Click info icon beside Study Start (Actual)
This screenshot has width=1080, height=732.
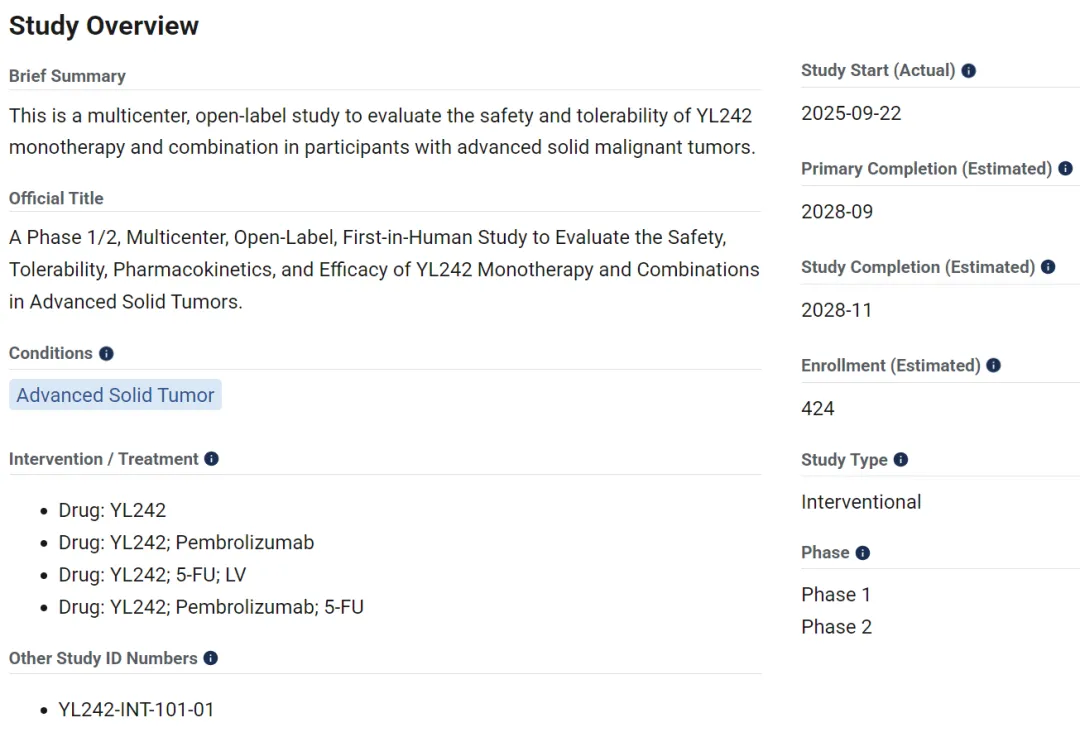pos(968,71)
